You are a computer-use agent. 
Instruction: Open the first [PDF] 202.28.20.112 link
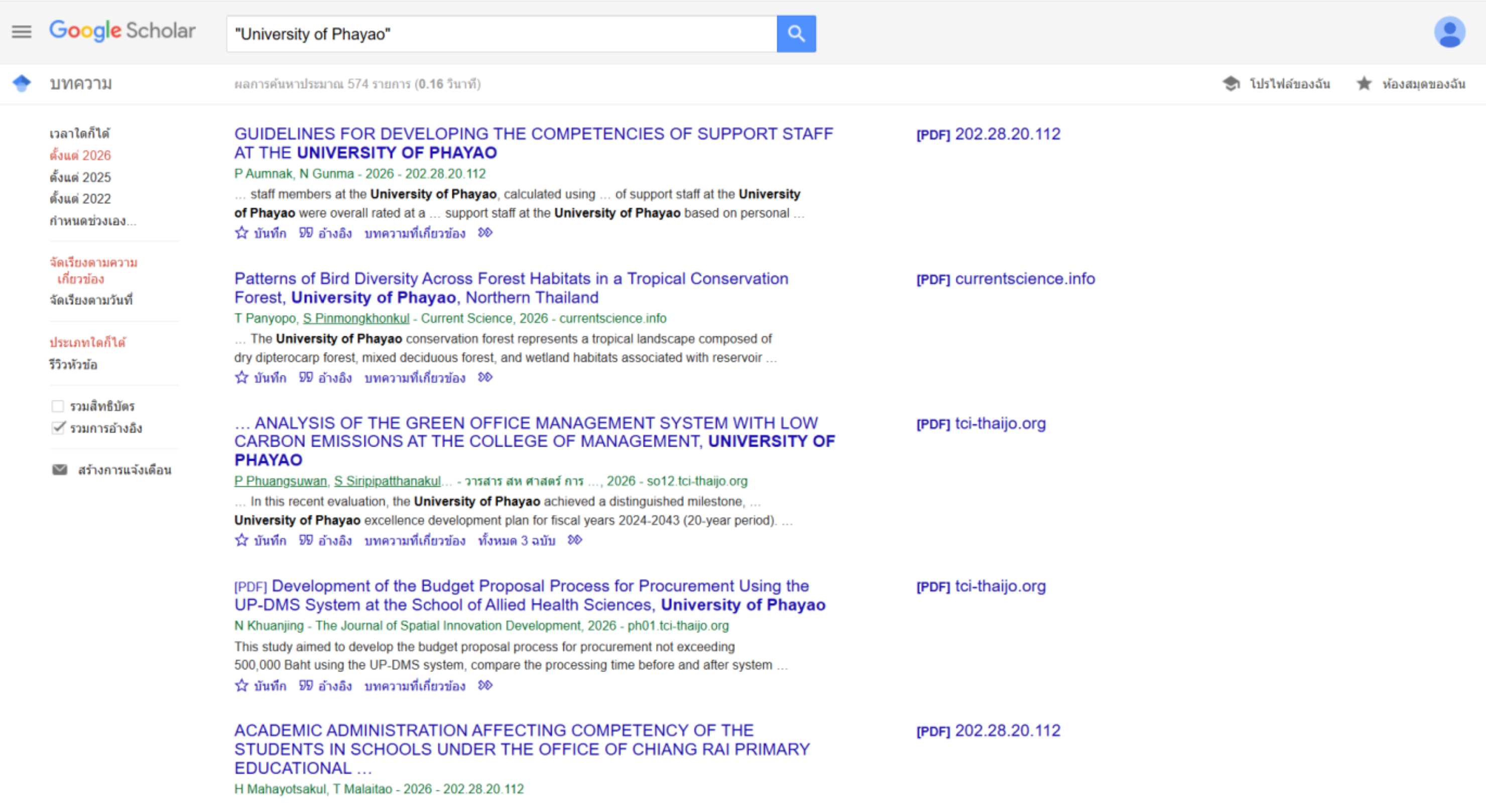[x=988, y=134]
